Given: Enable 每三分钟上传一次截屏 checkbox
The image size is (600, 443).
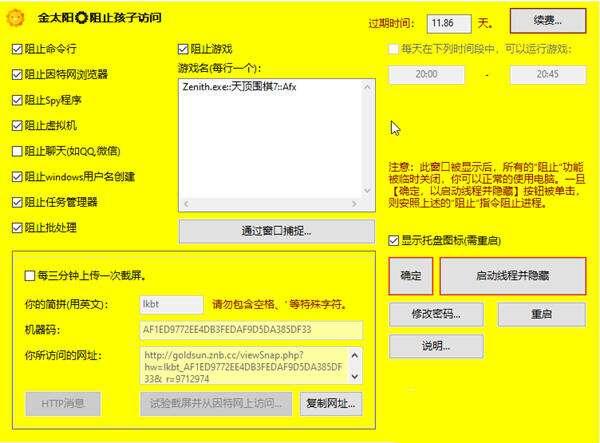Looking at the screenshot, I should click(x=30, y=275).
